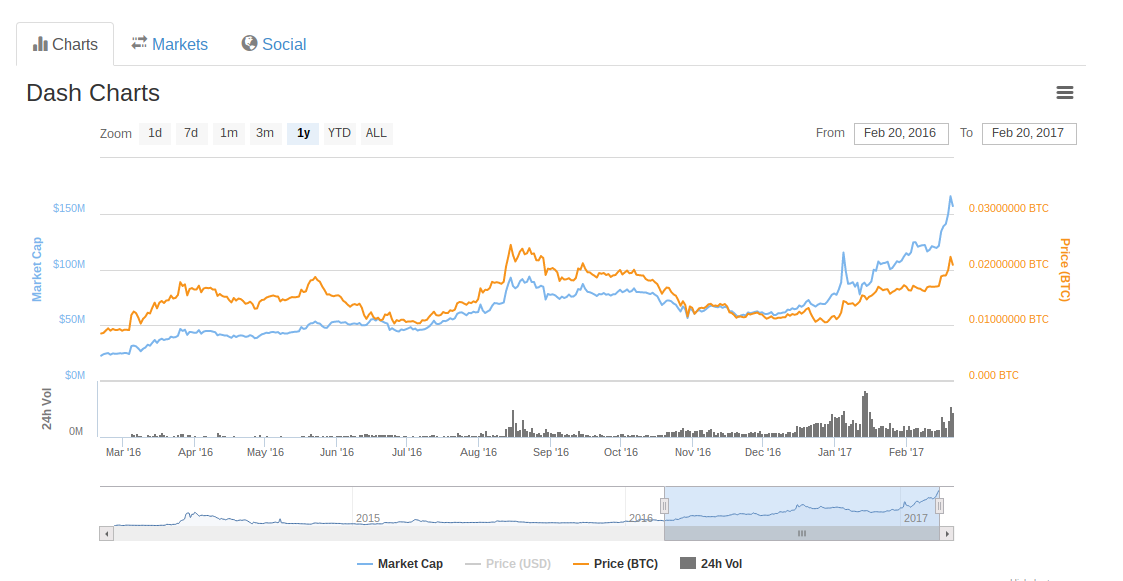Viewport: 1123px width, 581px height.
Task: Click the $100M axis label
Action: (x=69, y=264)
